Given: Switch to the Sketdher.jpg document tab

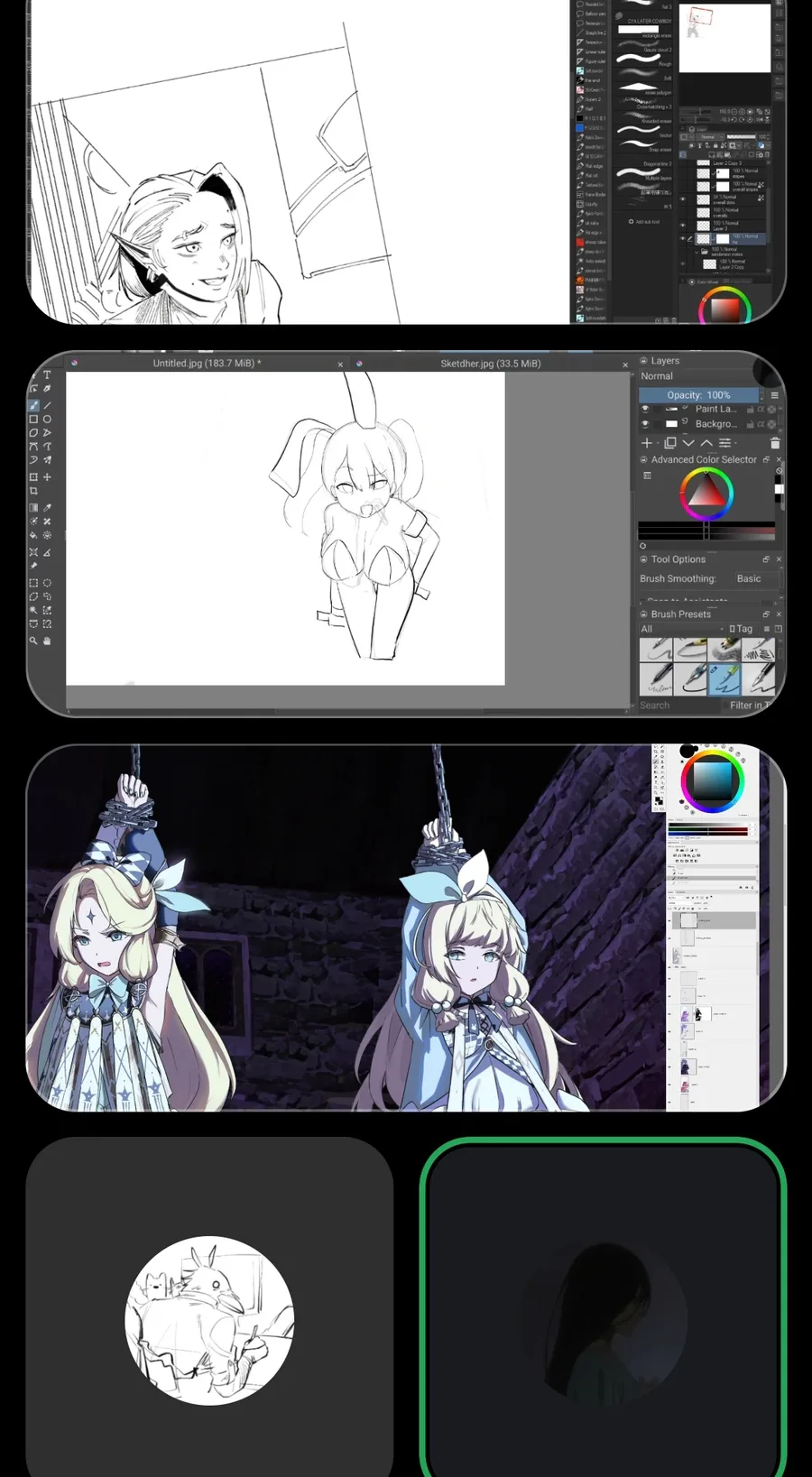Looking at the screenshot, I should coord(490,364).
